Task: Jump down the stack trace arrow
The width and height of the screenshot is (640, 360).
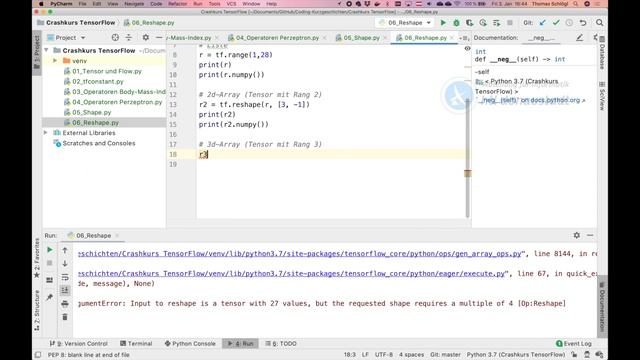Action: coord(65,264)
